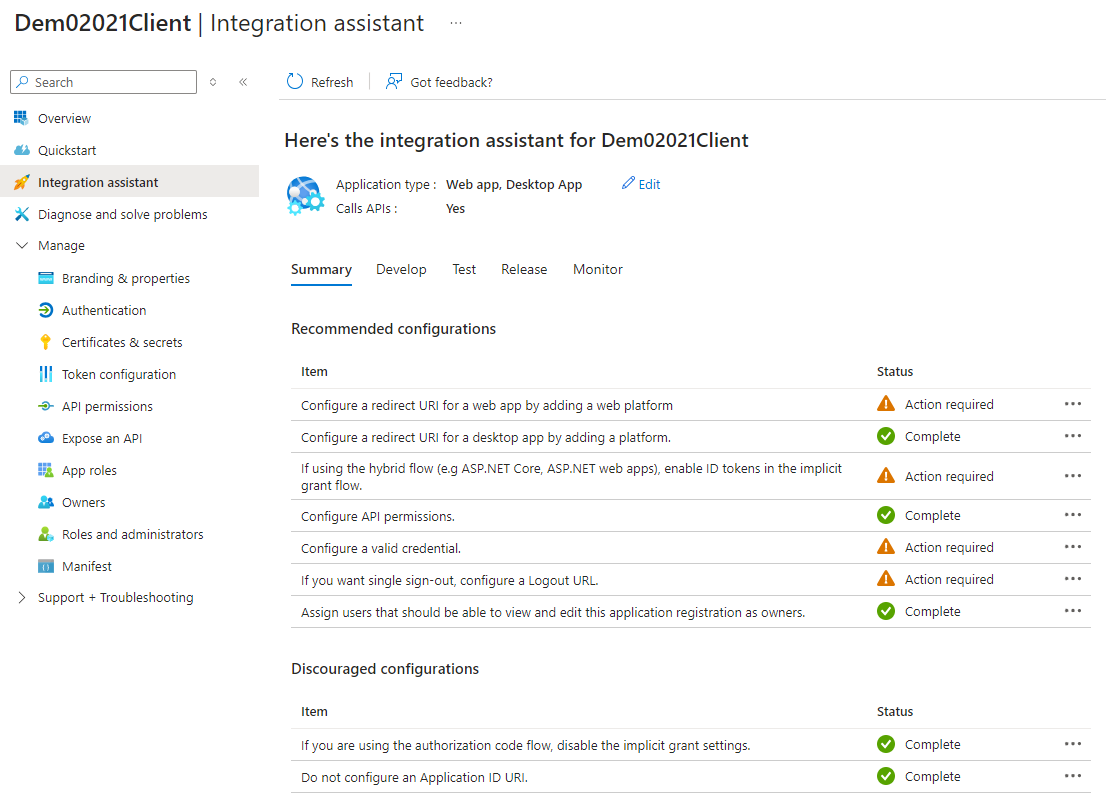Click the Manifest icon
1106x810 pixels.
pos(46,566)
